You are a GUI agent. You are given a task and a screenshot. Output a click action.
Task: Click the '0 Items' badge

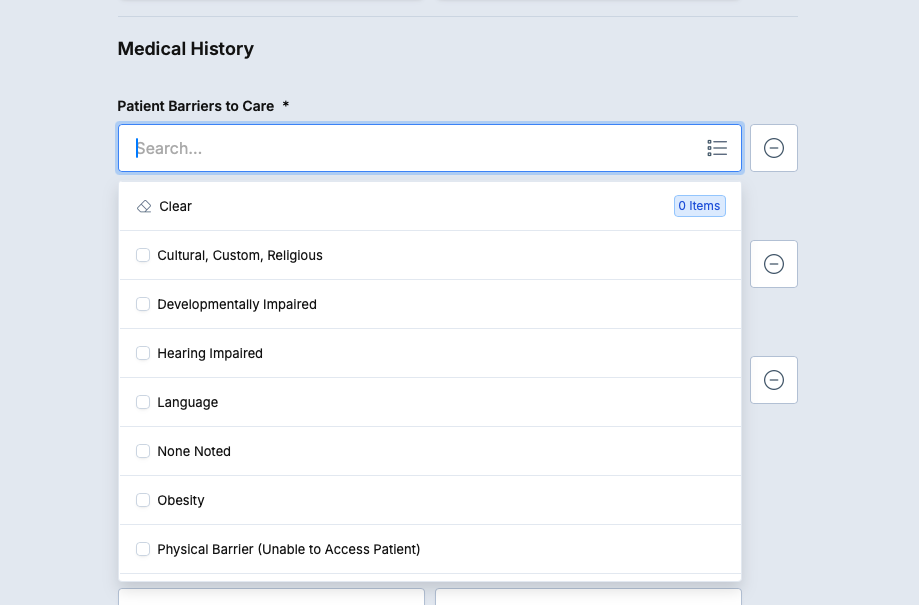pos(699,206)
